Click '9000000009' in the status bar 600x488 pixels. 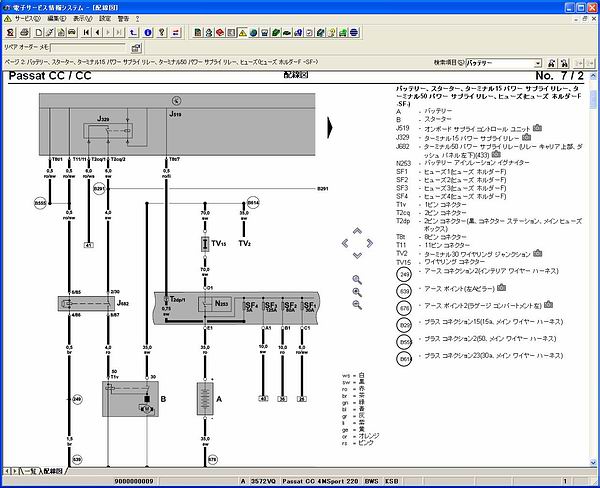click(x=134, y=481)
